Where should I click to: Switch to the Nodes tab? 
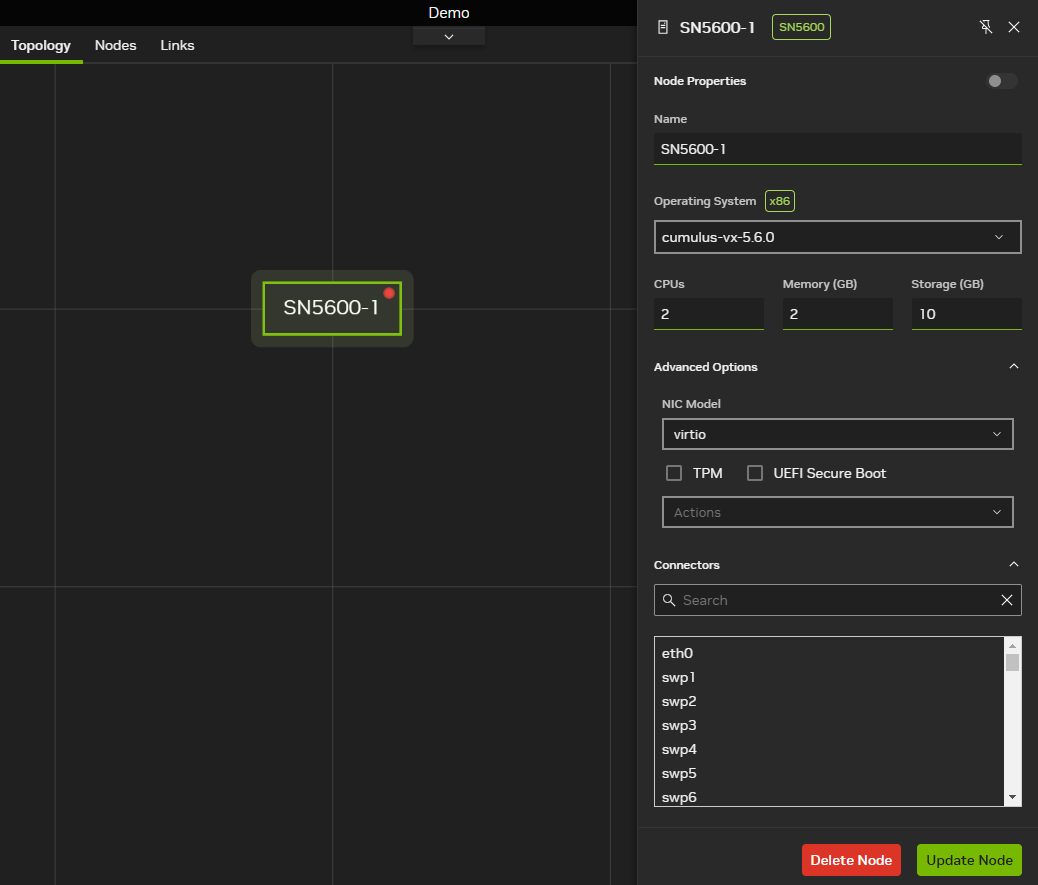[x=115, y=45]
